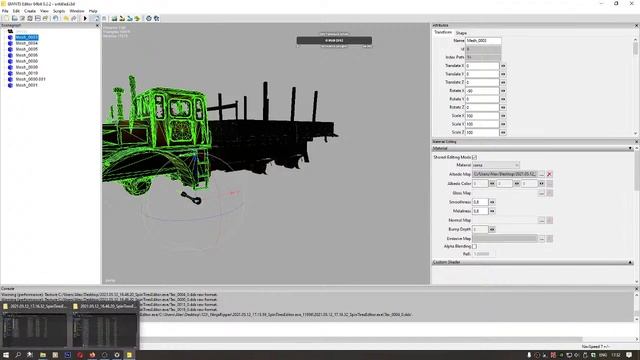
Task: Click the yellow arrow toolbar icon
Action: (x=66, y=18)
